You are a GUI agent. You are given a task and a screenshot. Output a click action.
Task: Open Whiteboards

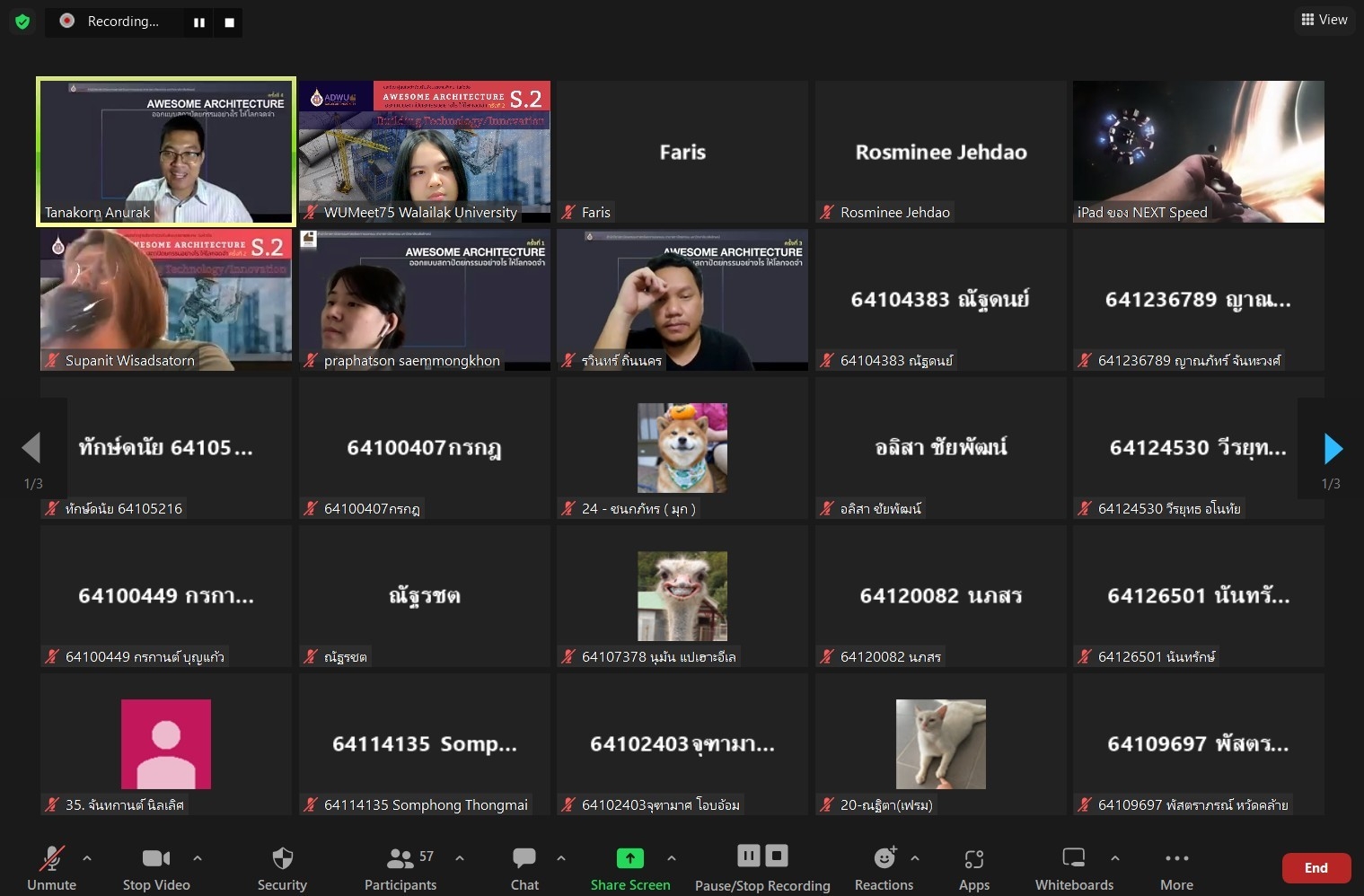pyautogui.click(x=1074, y=868)
